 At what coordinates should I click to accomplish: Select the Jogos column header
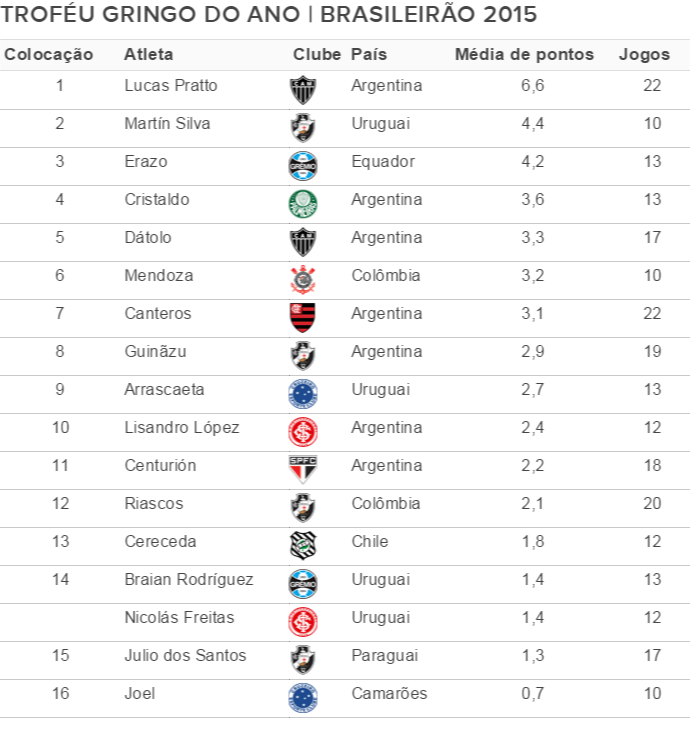(644, 54)
